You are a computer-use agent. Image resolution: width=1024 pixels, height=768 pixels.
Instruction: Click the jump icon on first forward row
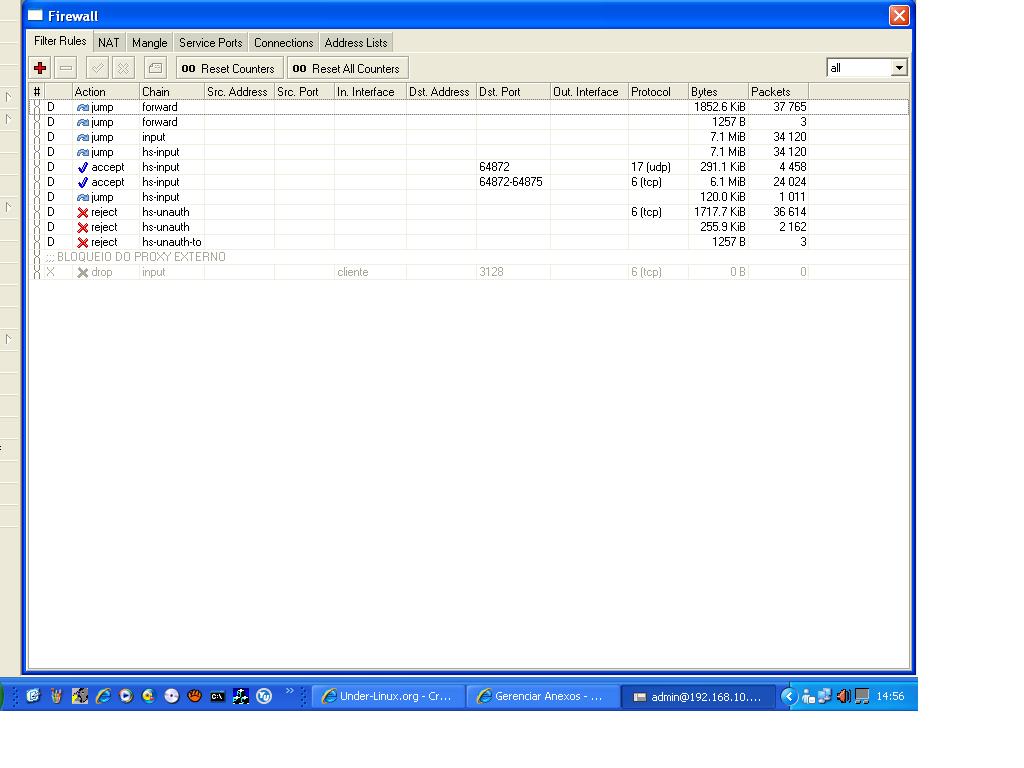pyautogui.click(x=83, y=107)
